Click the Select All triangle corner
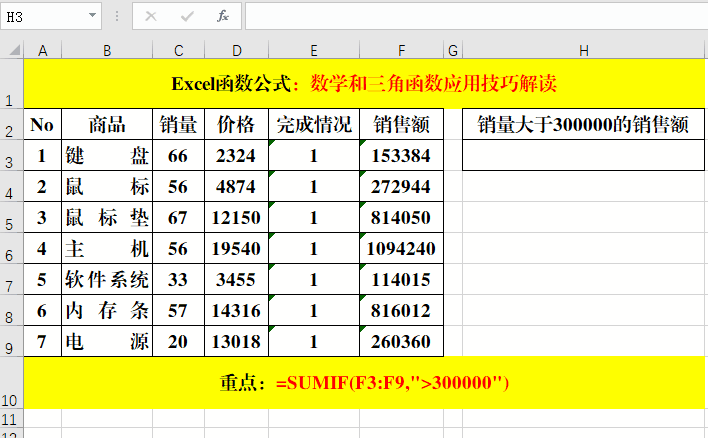This screenshot has height=438, width=708. (15, 50)
